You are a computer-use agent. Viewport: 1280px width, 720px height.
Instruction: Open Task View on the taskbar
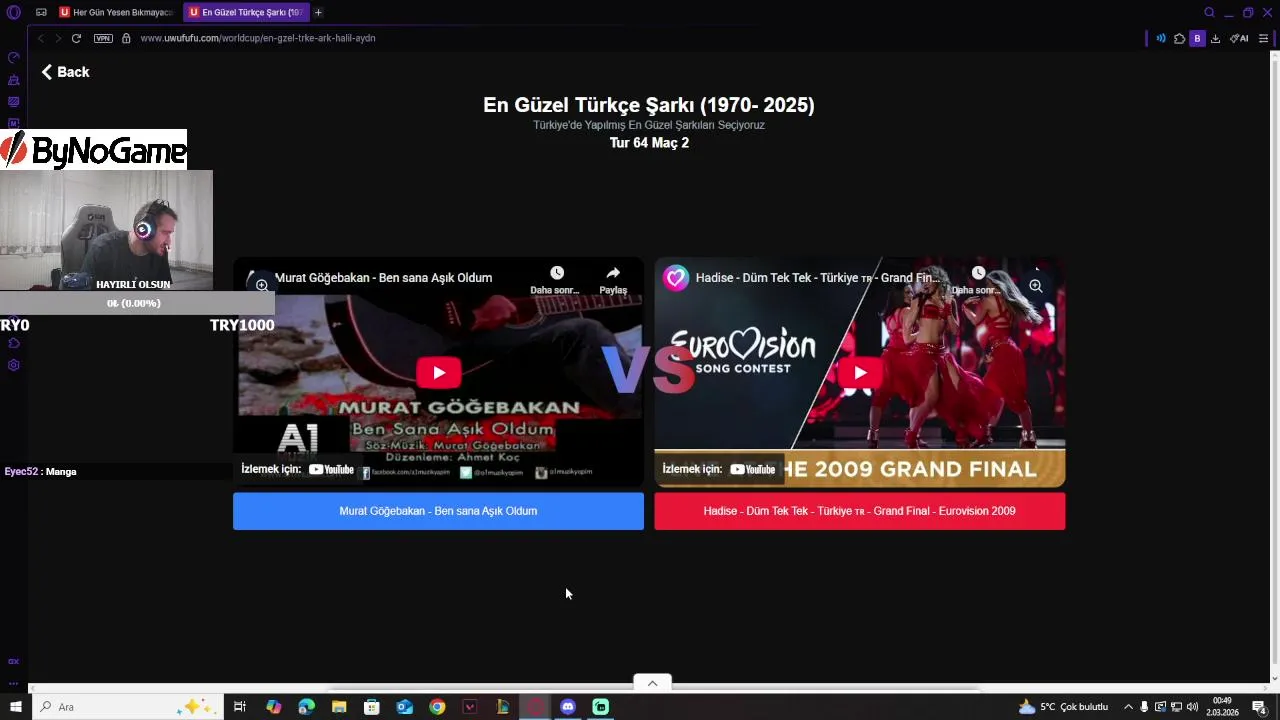(240, 707)
